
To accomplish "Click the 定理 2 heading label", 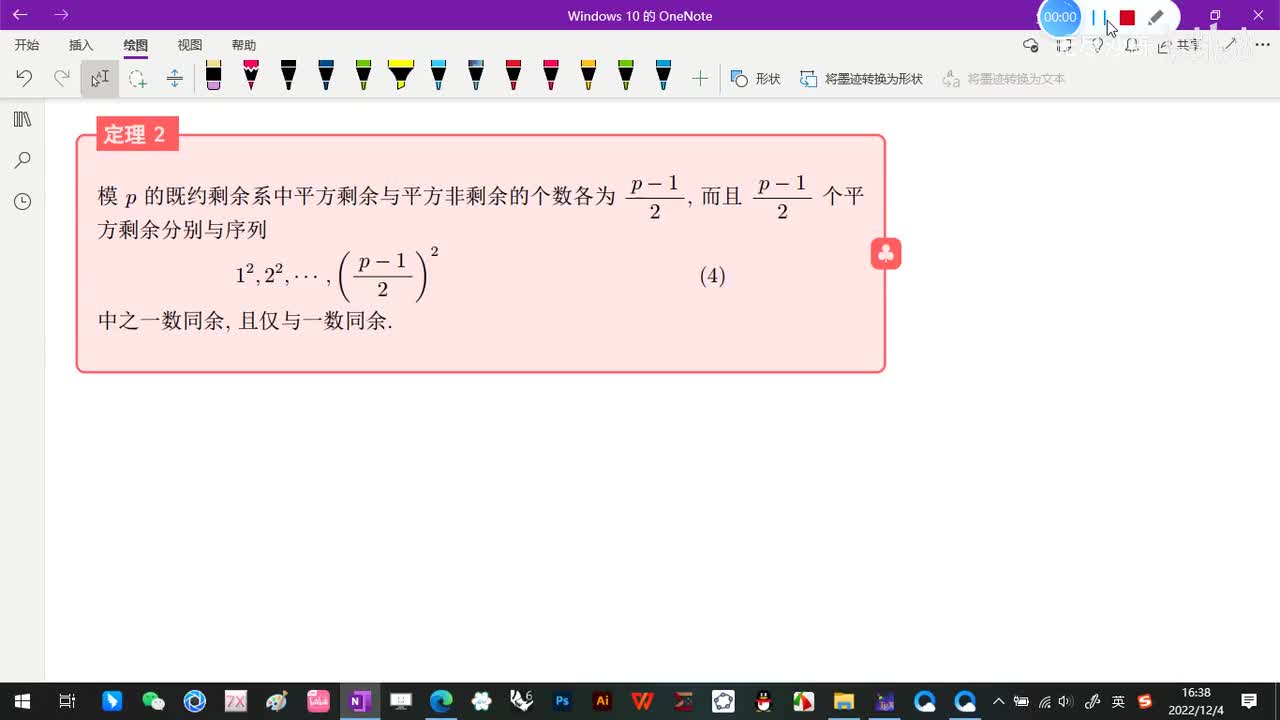I will 136,134.
